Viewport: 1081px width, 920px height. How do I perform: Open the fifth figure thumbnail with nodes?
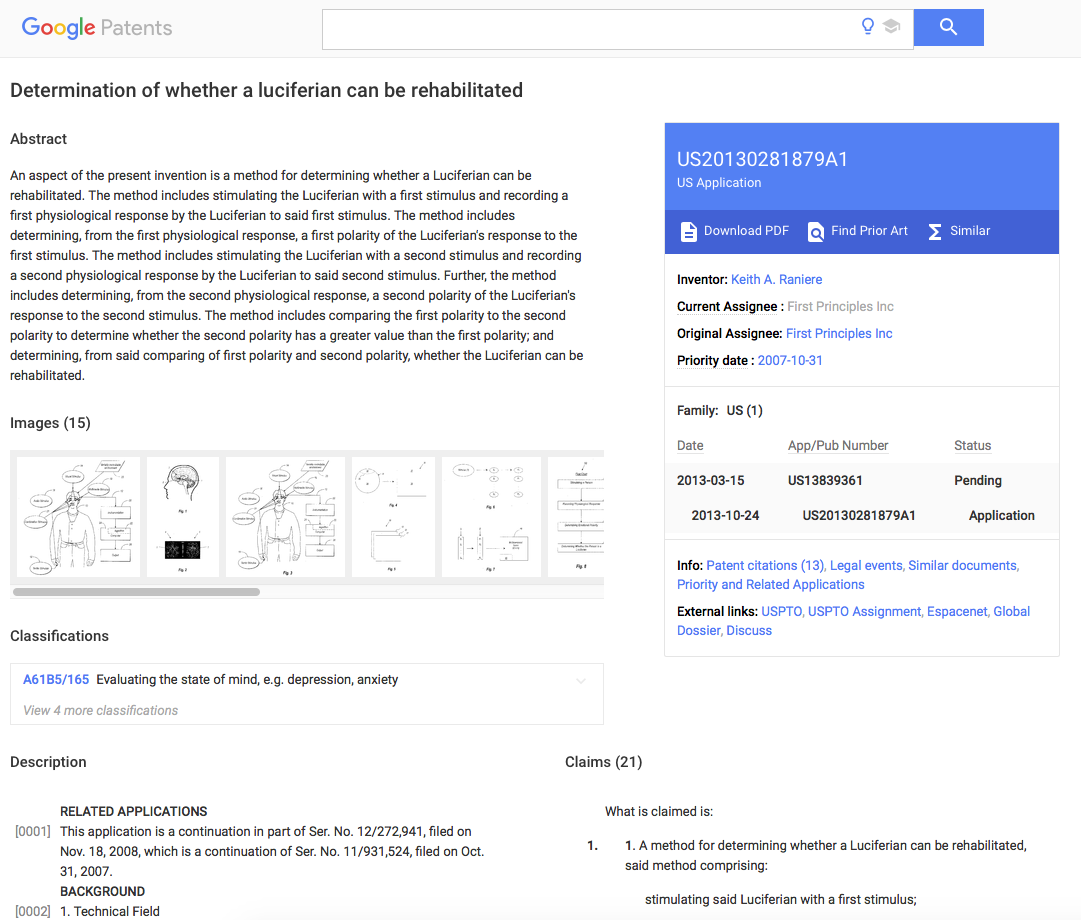(491, 517)
